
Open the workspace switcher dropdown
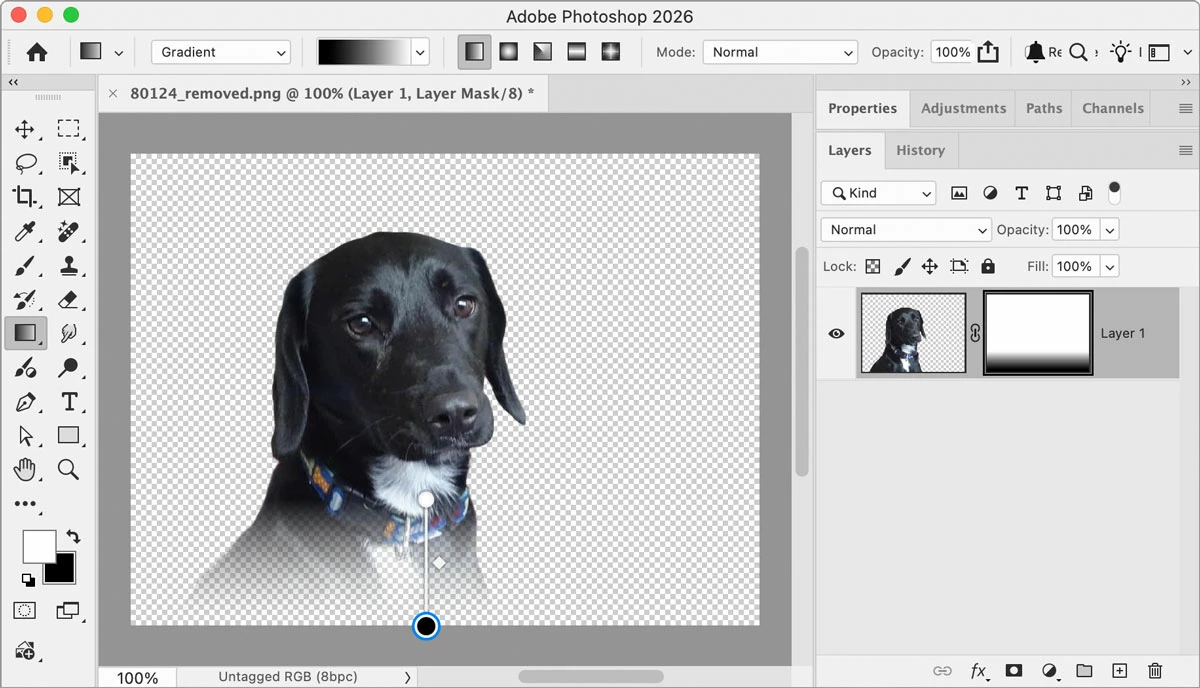[1160, 52]
